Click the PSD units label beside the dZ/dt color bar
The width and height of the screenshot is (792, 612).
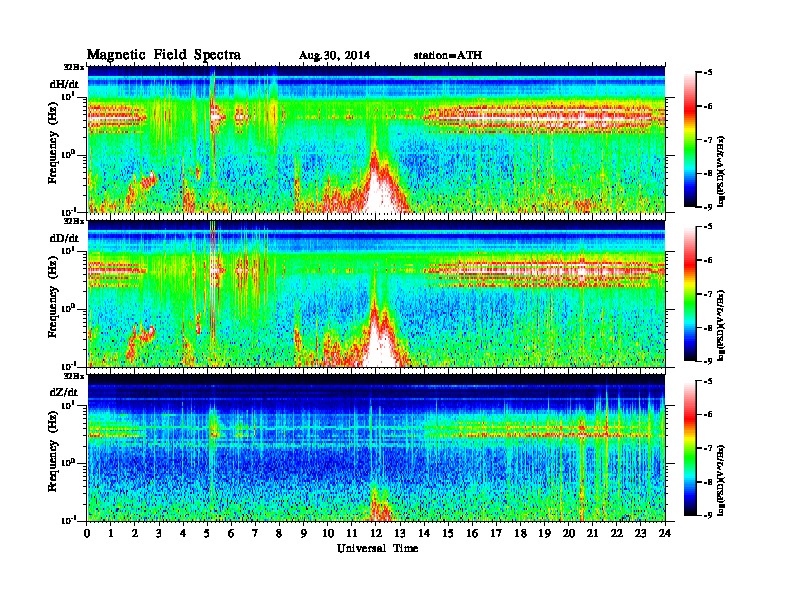(722, 479)
